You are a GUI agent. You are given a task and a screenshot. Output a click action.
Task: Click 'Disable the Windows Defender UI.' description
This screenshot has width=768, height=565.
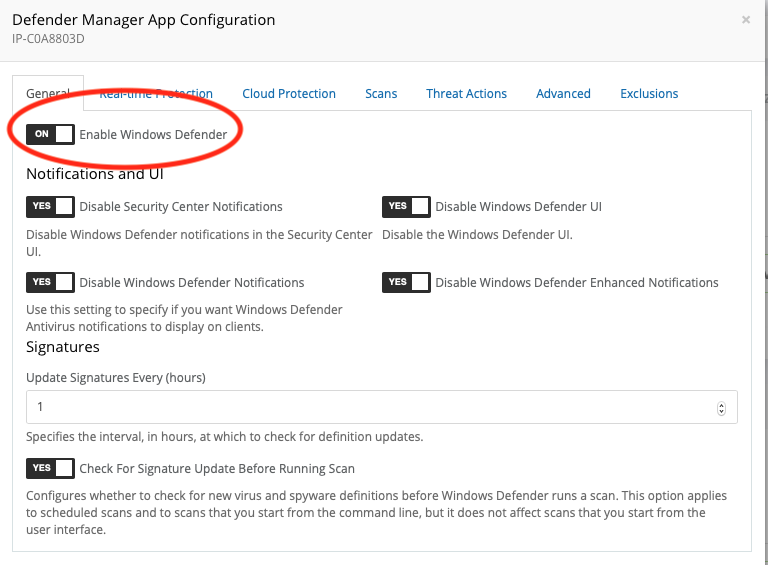pos(477,235)
